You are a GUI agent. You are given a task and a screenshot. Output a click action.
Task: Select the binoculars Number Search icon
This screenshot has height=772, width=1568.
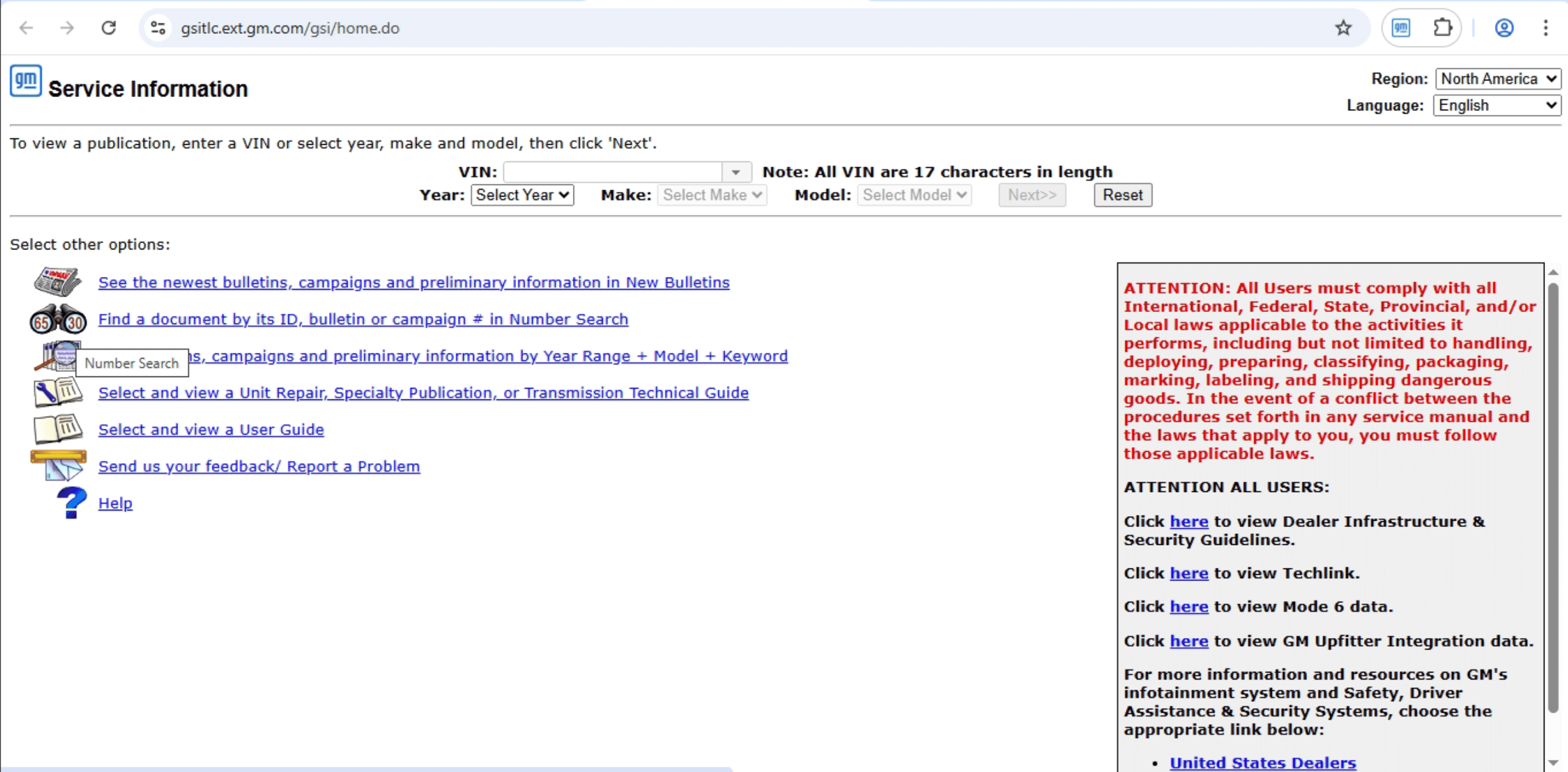57,319
